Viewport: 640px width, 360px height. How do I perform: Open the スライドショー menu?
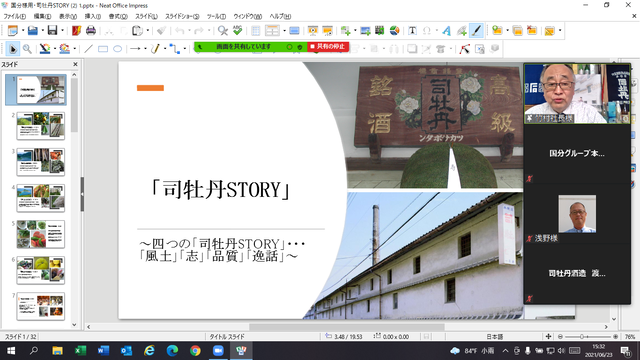pyautogui.click(x=182, y=16)
